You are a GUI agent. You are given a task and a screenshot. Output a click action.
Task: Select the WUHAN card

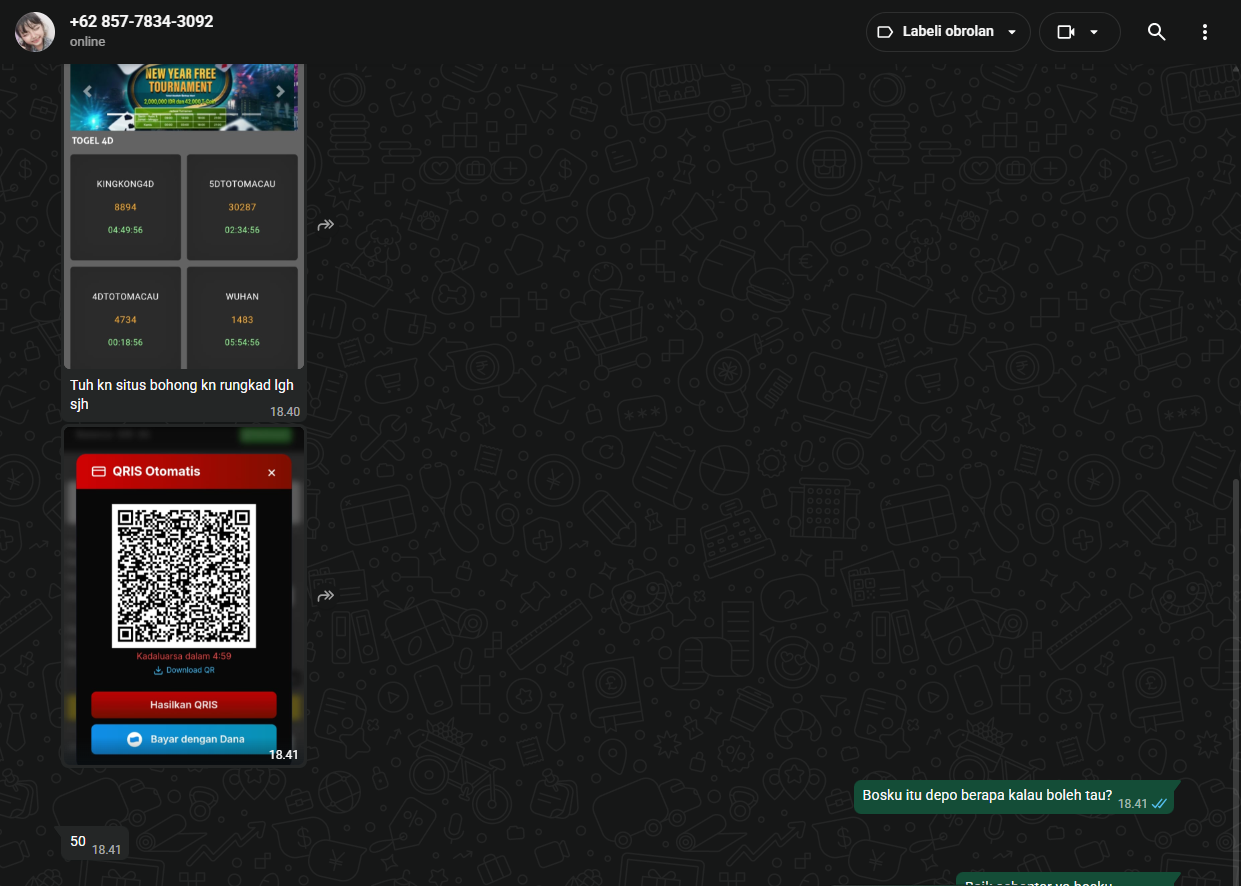242,318
